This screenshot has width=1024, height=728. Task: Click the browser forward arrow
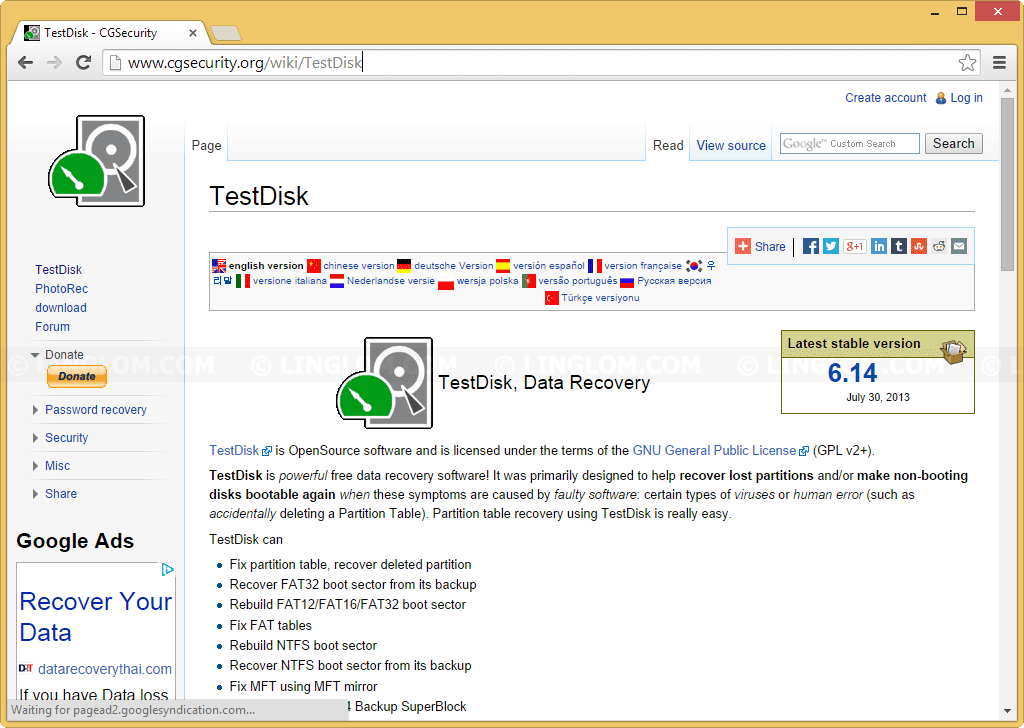point(54,63)
